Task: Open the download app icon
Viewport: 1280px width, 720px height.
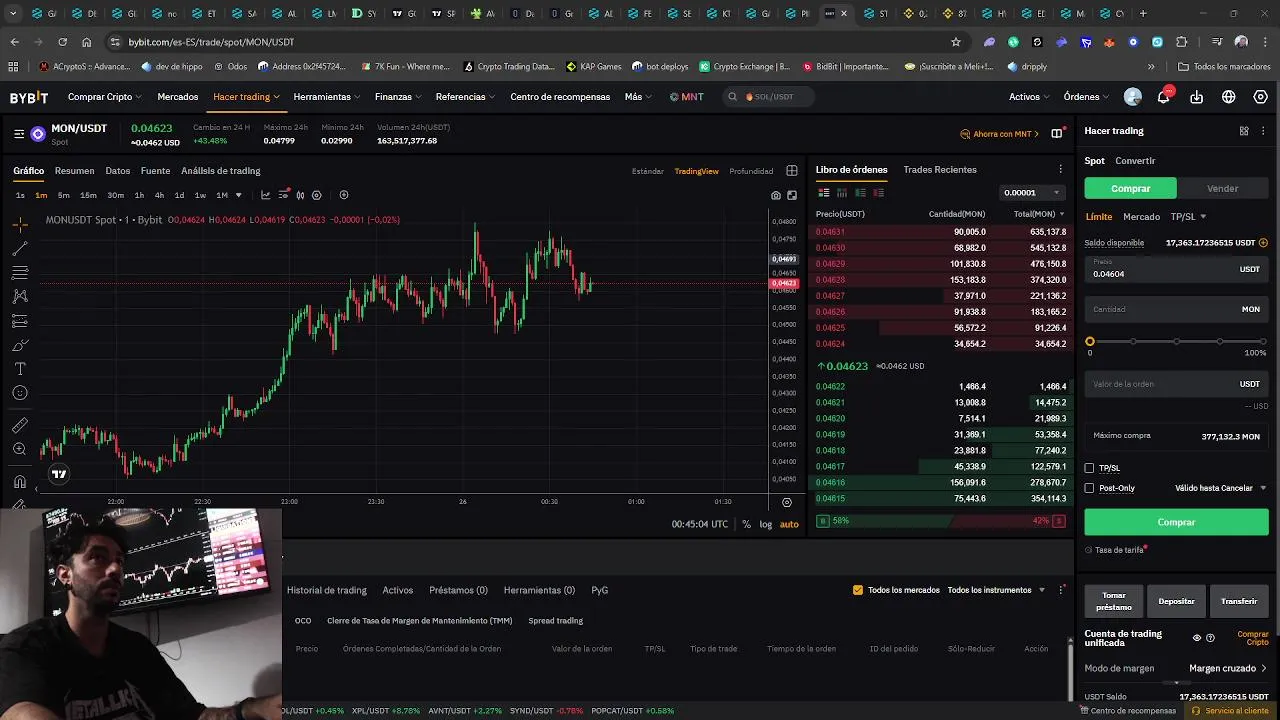Action: [1197, 97]
